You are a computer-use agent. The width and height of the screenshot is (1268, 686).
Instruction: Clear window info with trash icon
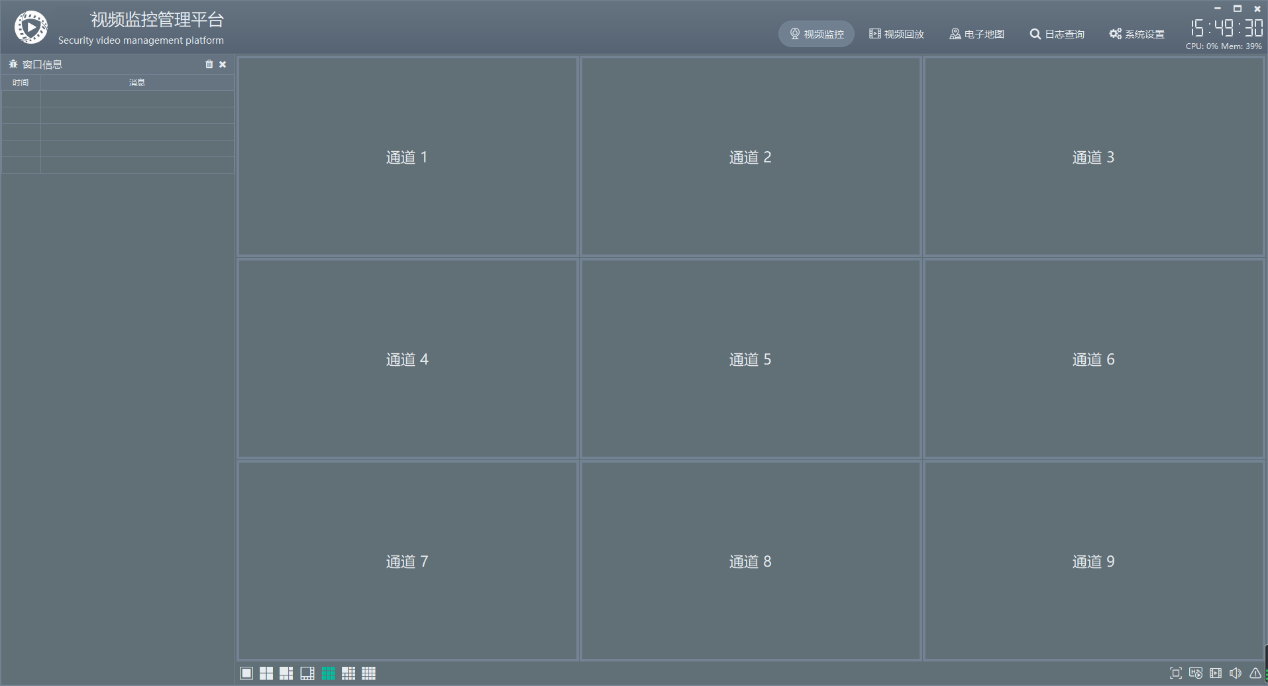click(209, 64)
